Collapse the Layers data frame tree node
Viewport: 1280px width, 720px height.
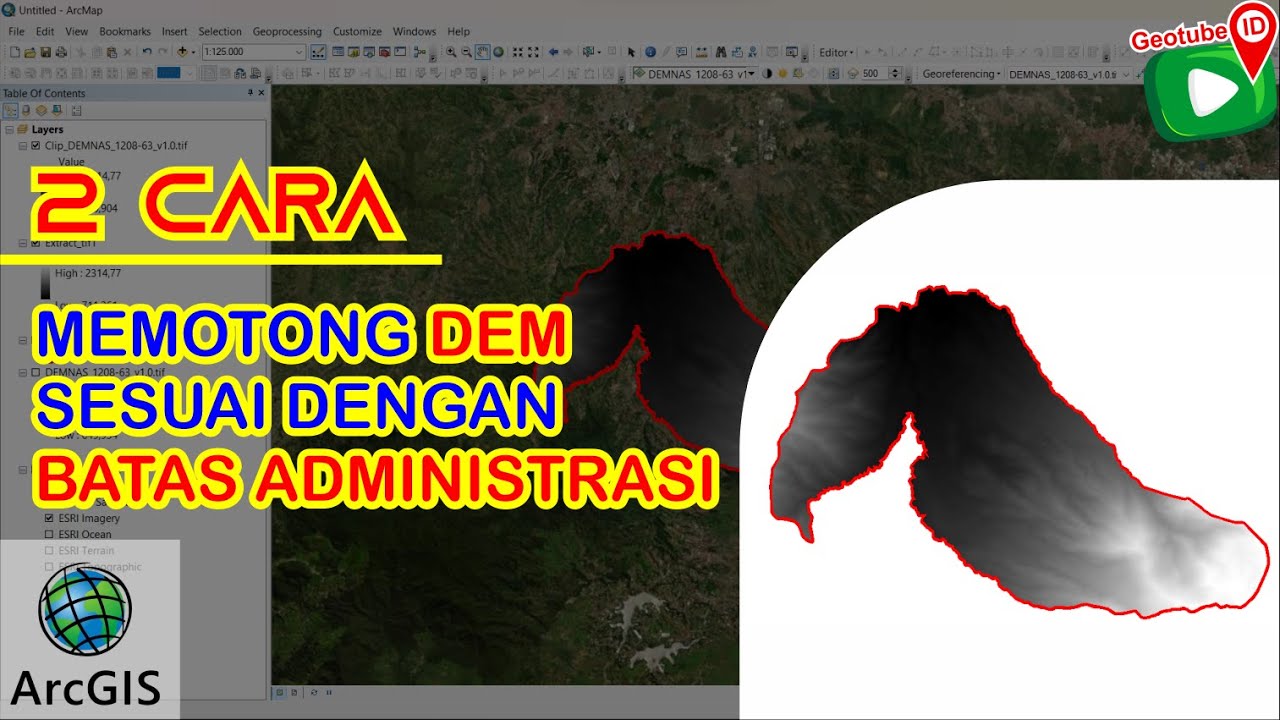click(9, 129)
